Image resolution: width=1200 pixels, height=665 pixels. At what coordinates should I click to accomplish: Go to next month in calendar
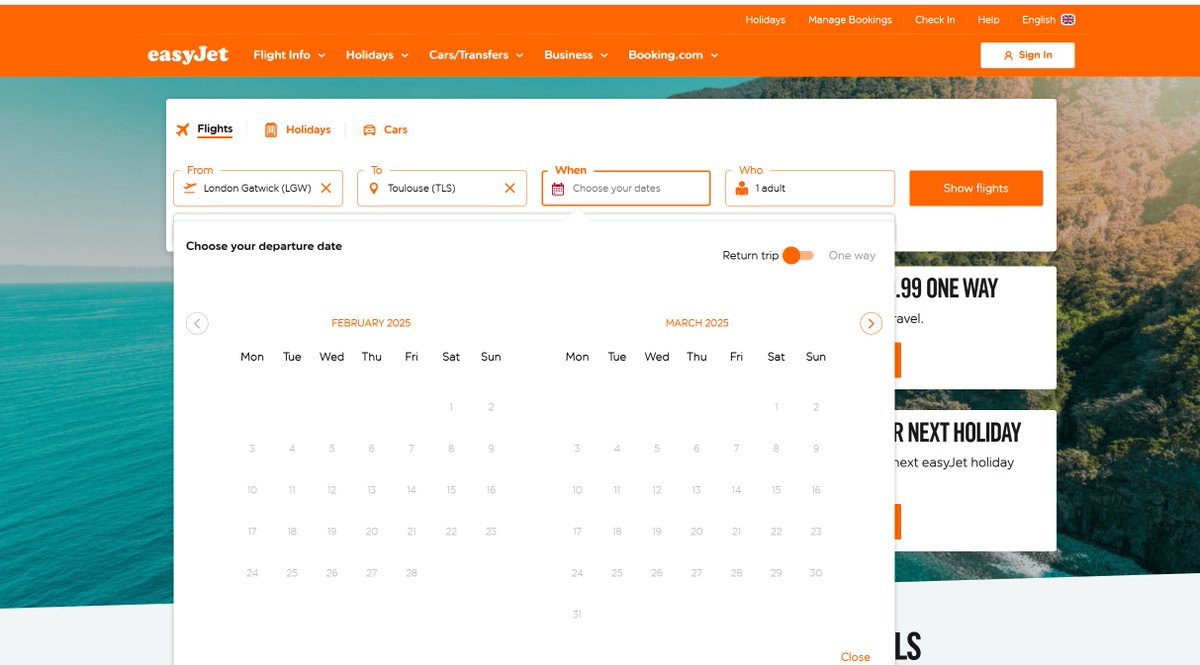click(871, 323)
